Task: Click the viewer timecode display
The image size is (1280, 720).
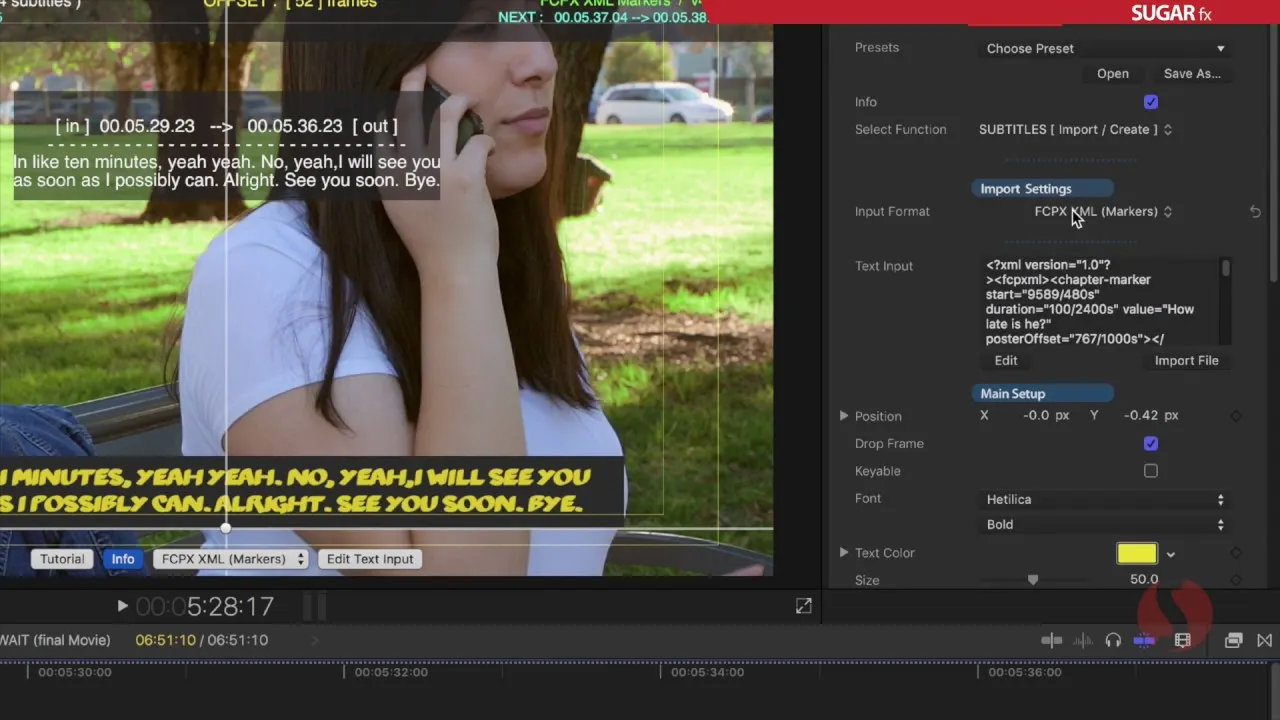Action: [x=205, y=606]
